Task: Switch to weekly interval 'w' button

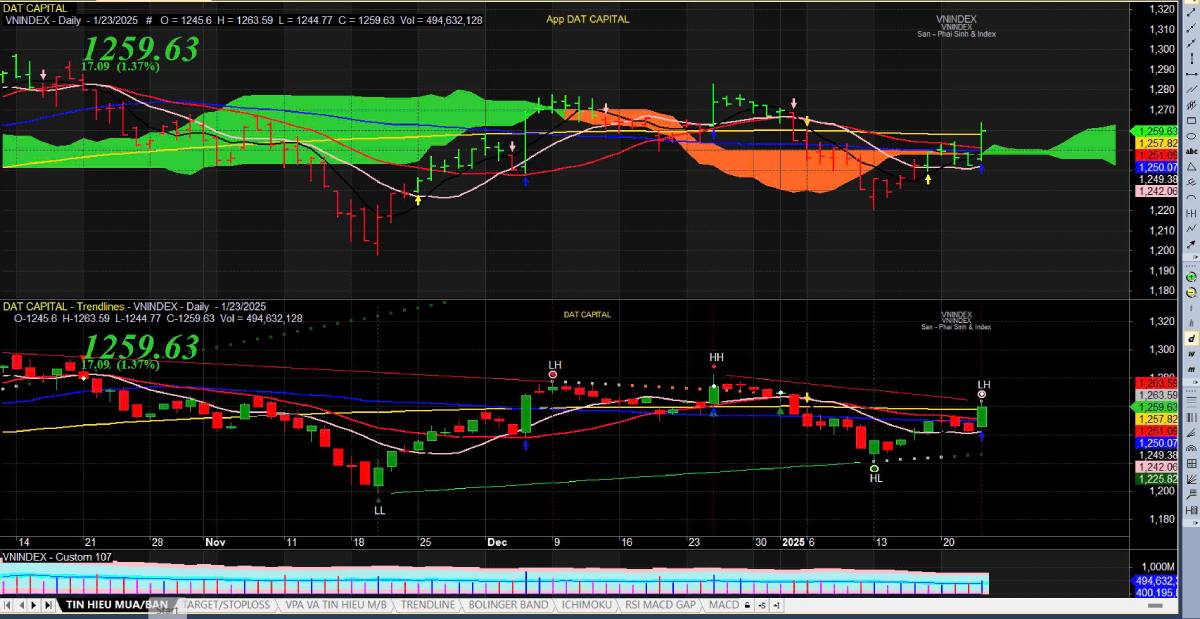Action: click(x=1191, y=354)
